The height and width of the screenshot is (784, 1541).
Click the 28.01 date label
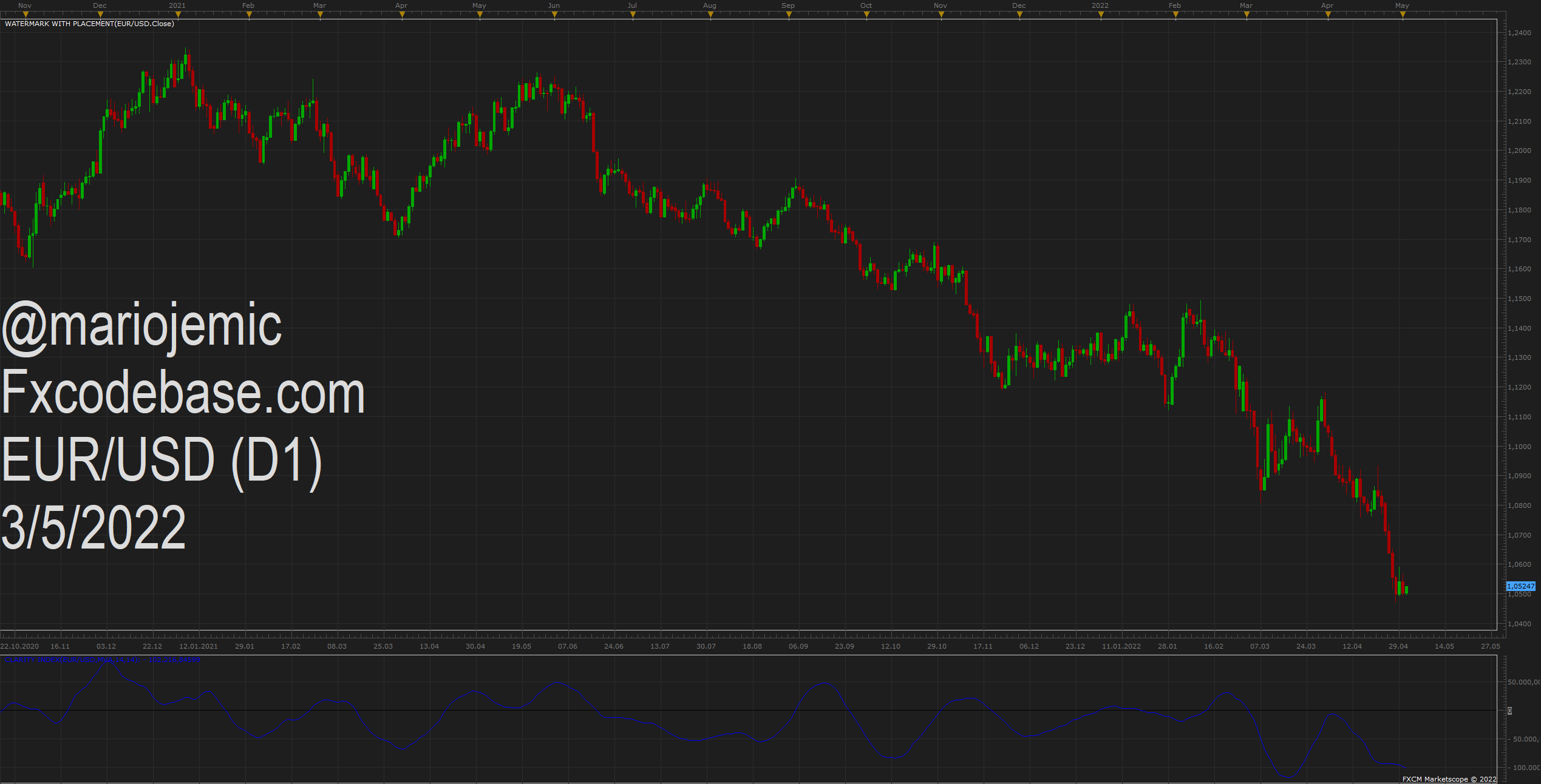[1168, 646]
